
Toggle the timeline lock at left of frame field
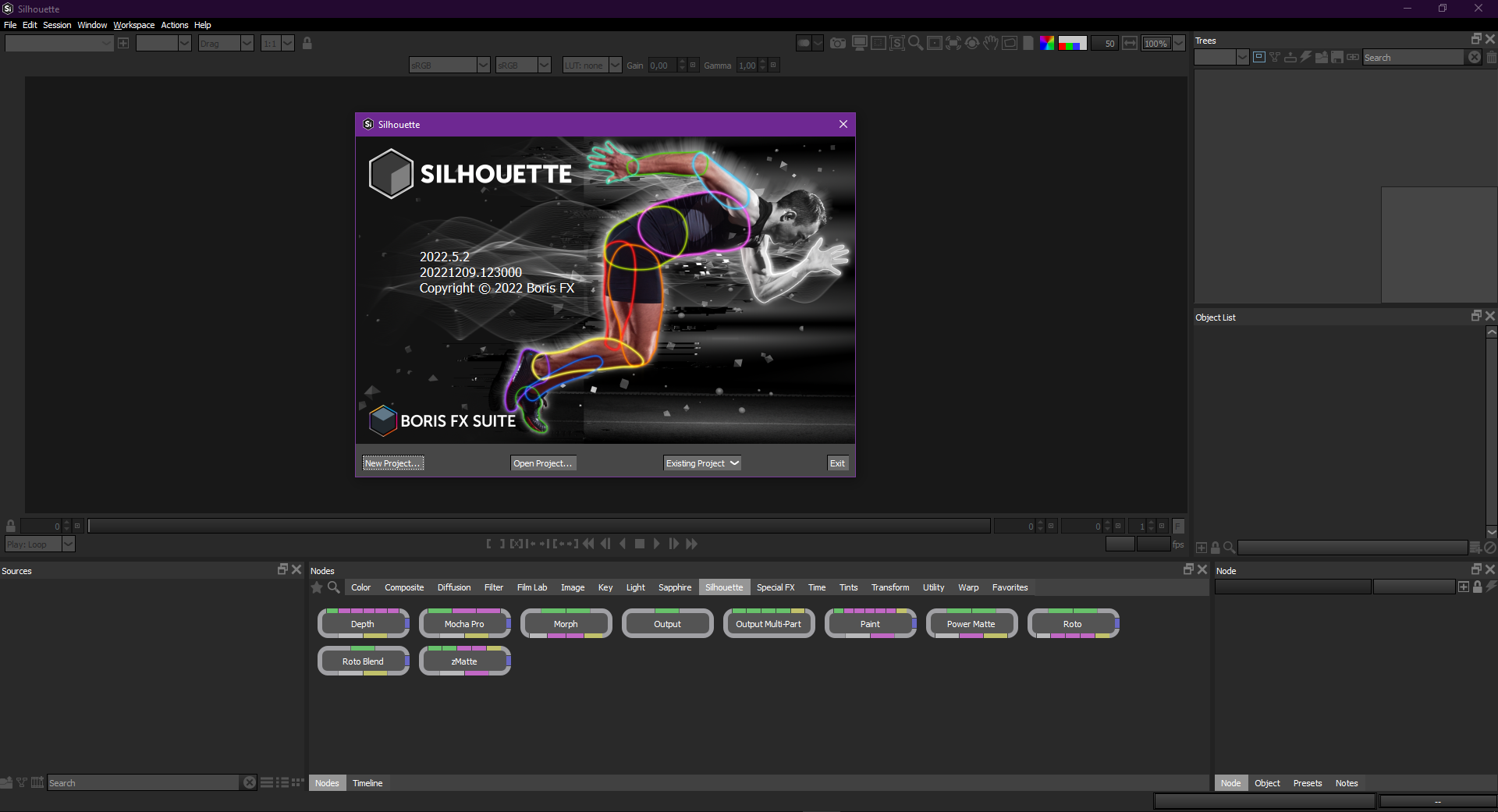11,526
